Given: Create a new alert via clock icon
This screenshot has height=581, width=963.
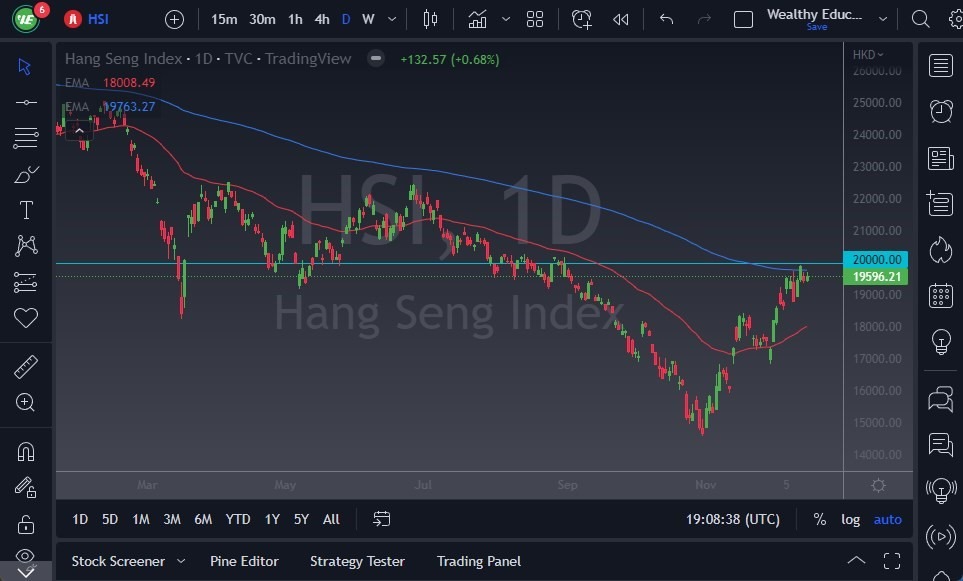Looking at the screenshot, I should [x=581, y=18].
